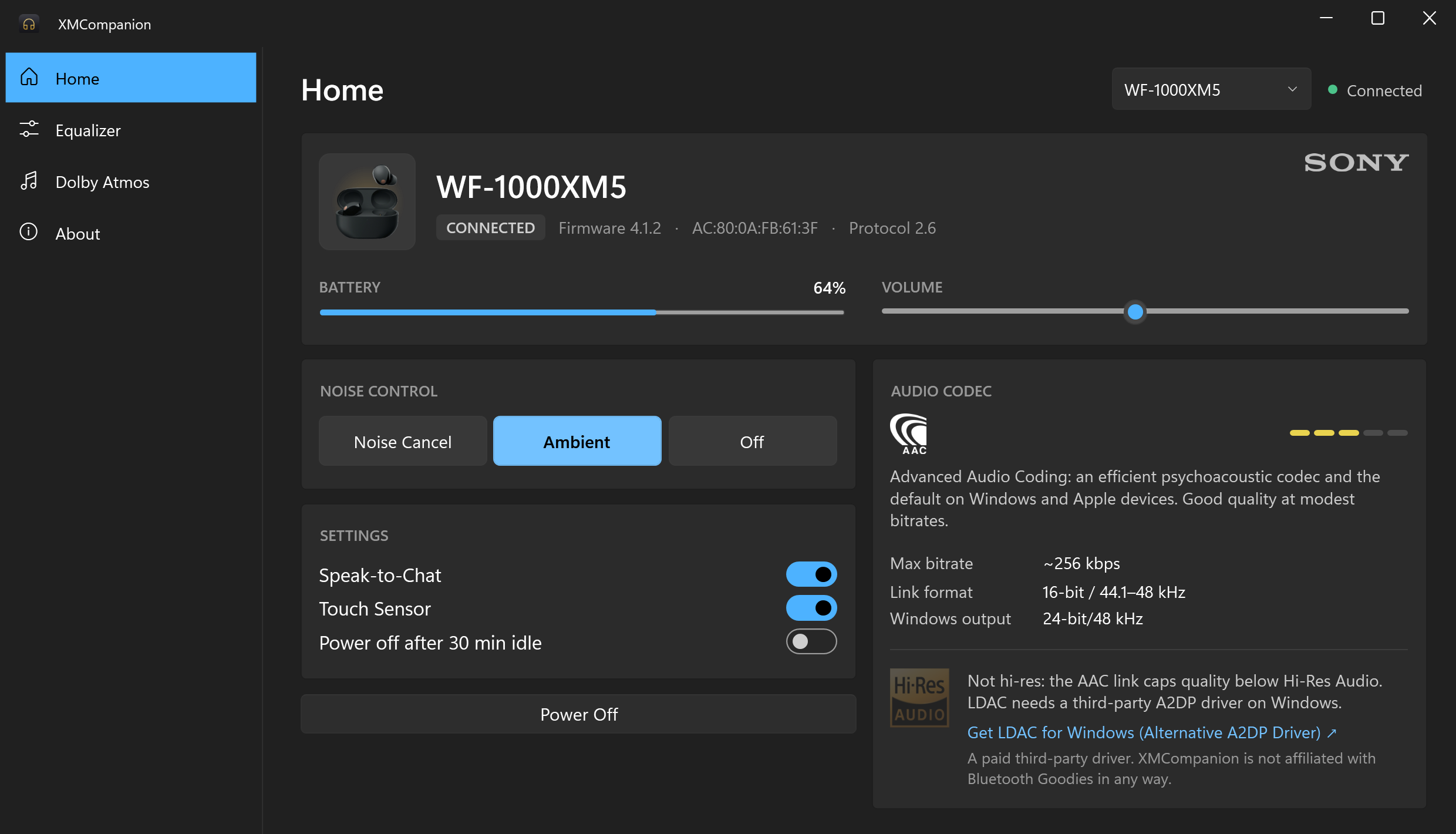This screenshot has height=834, width=1456.
Task: Click the XMCompanion title bar text
Action: (x=105, y=24)
